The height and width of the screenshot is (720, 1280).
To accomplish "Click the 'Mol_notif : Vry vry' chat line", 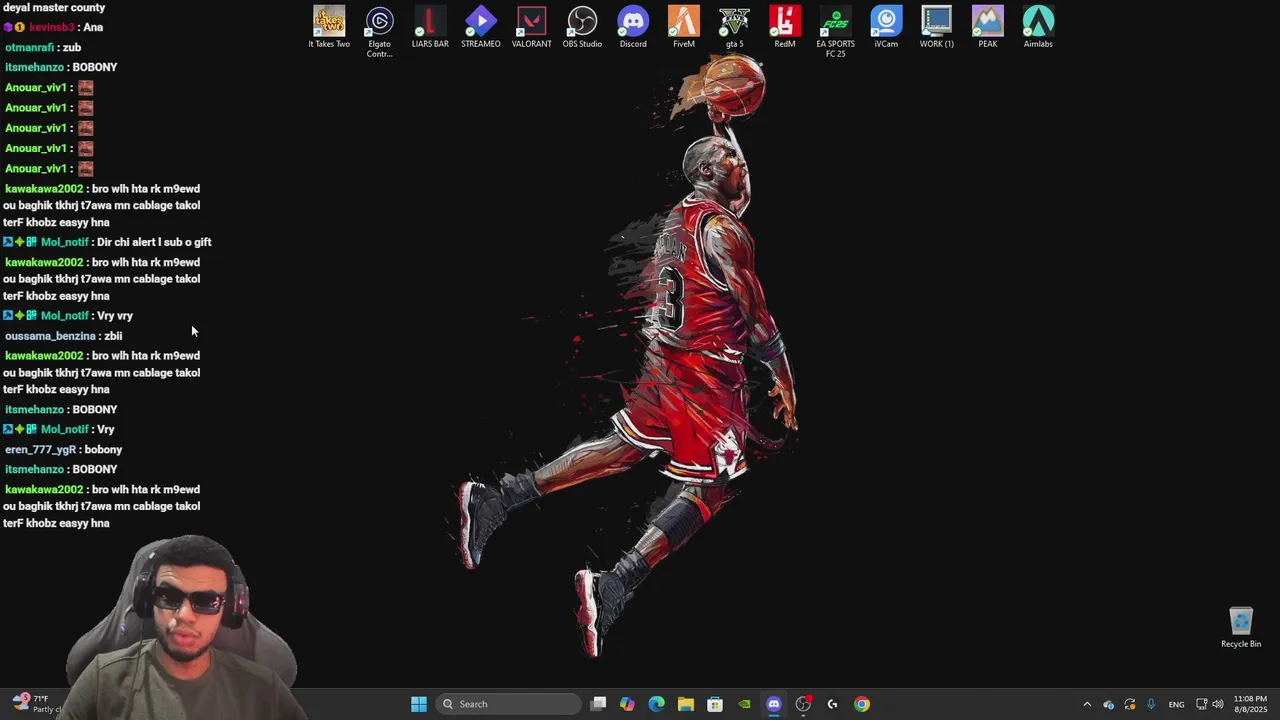I will click(68, 316).
